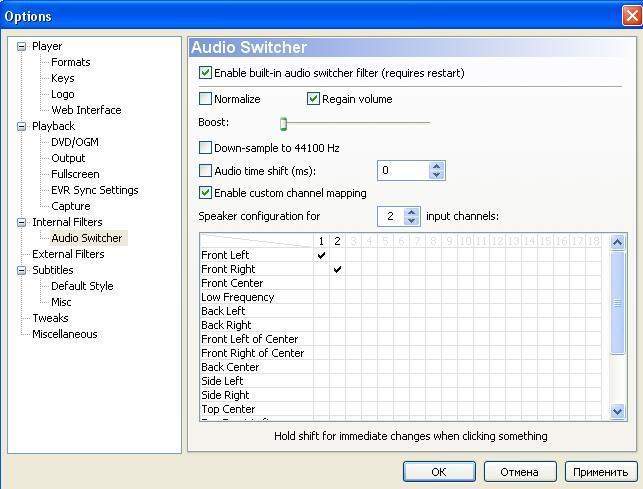Select Logo in the options tree

pyautogui.click(x=63, y=94)
